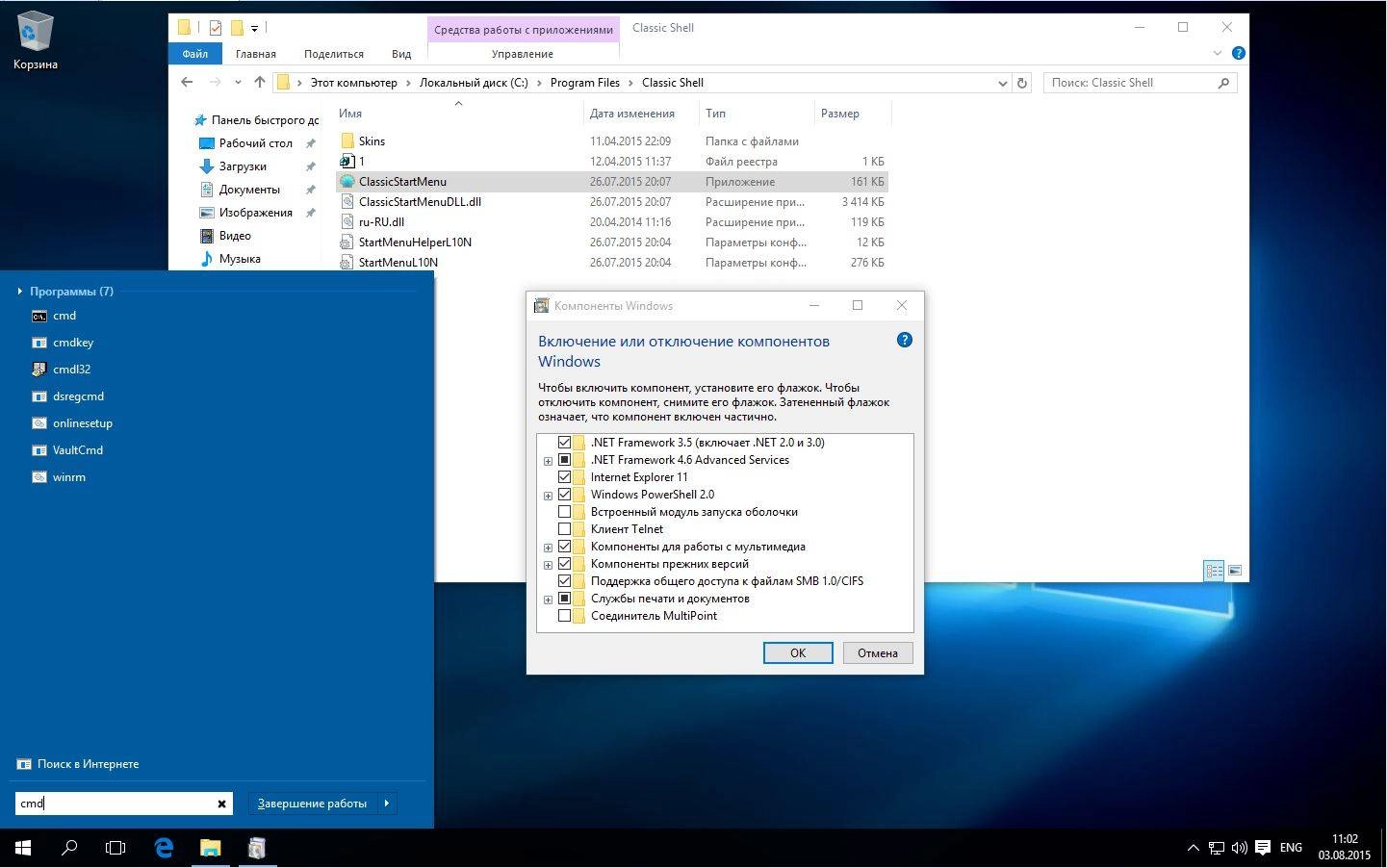
Task: Open the Вид ribbon tab
Action: (401, 54)
